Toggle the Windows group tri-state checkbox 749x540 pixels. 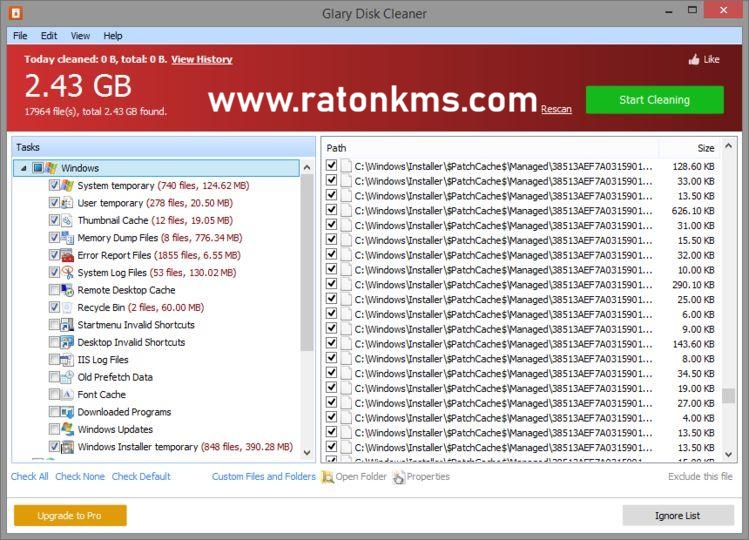38,168
